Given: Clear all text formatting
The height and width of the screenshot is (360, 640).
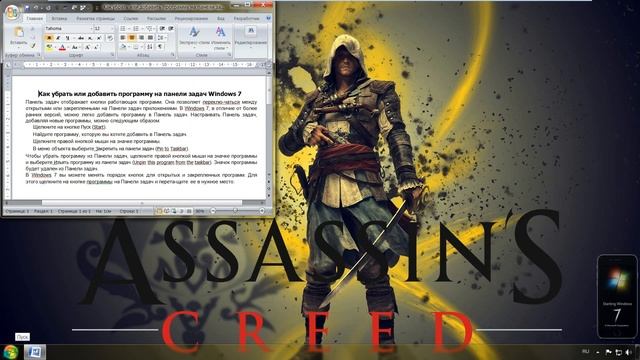Looking at the screenshot, I should point(110,38).
